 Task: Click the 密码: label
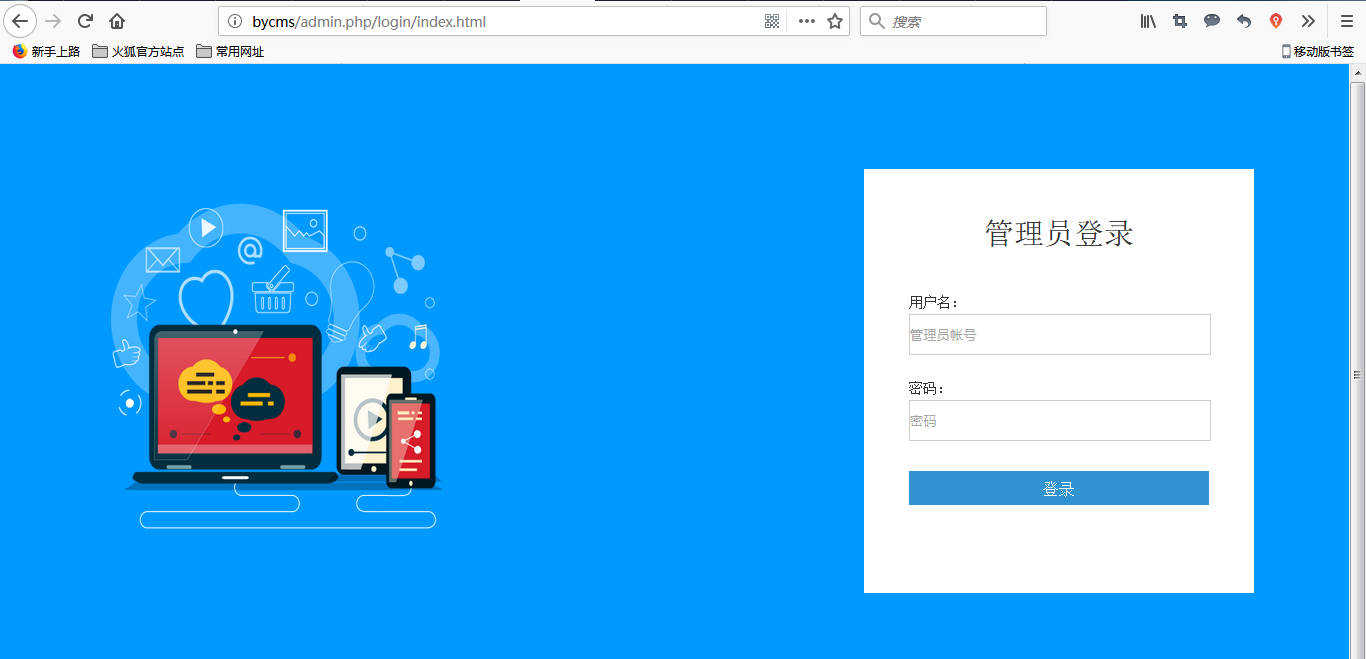[x=926, y=388]
